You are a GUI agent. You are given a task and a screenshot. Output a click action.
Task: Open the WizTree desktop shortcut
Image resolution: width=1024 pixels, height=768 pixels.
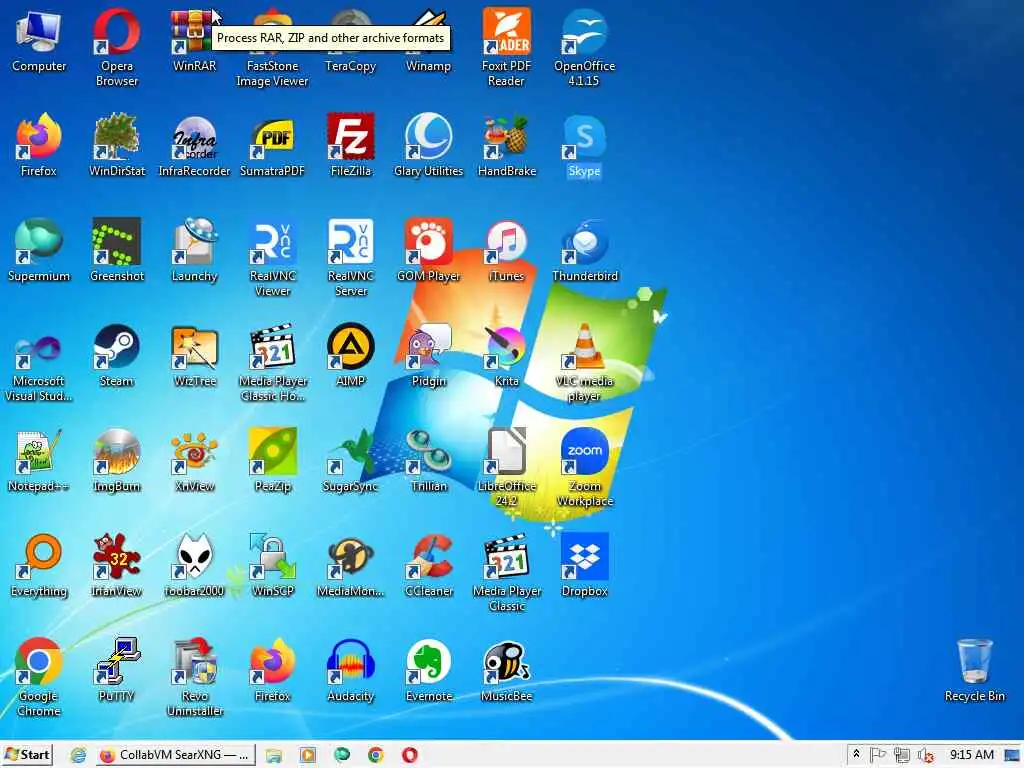pyautogui.click(x=194, y=355)
